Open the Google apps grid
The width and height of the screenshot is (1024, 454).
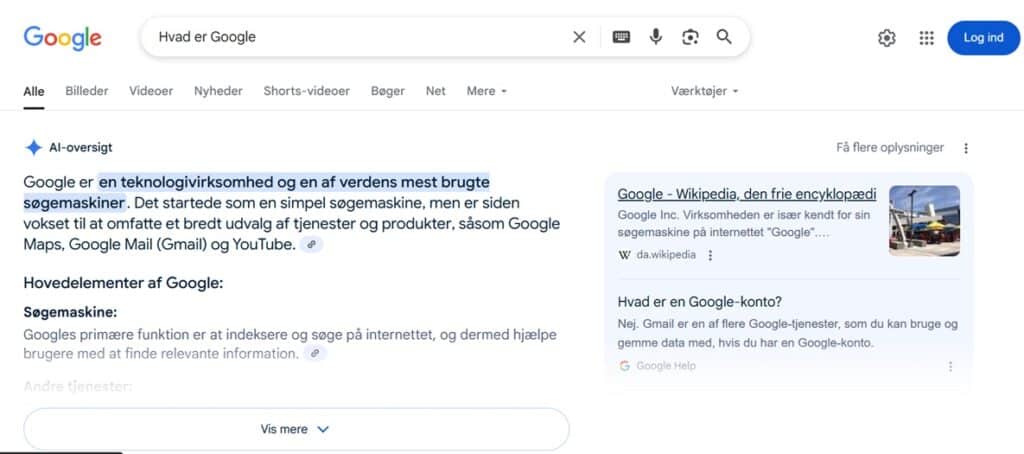coord(926,38)
